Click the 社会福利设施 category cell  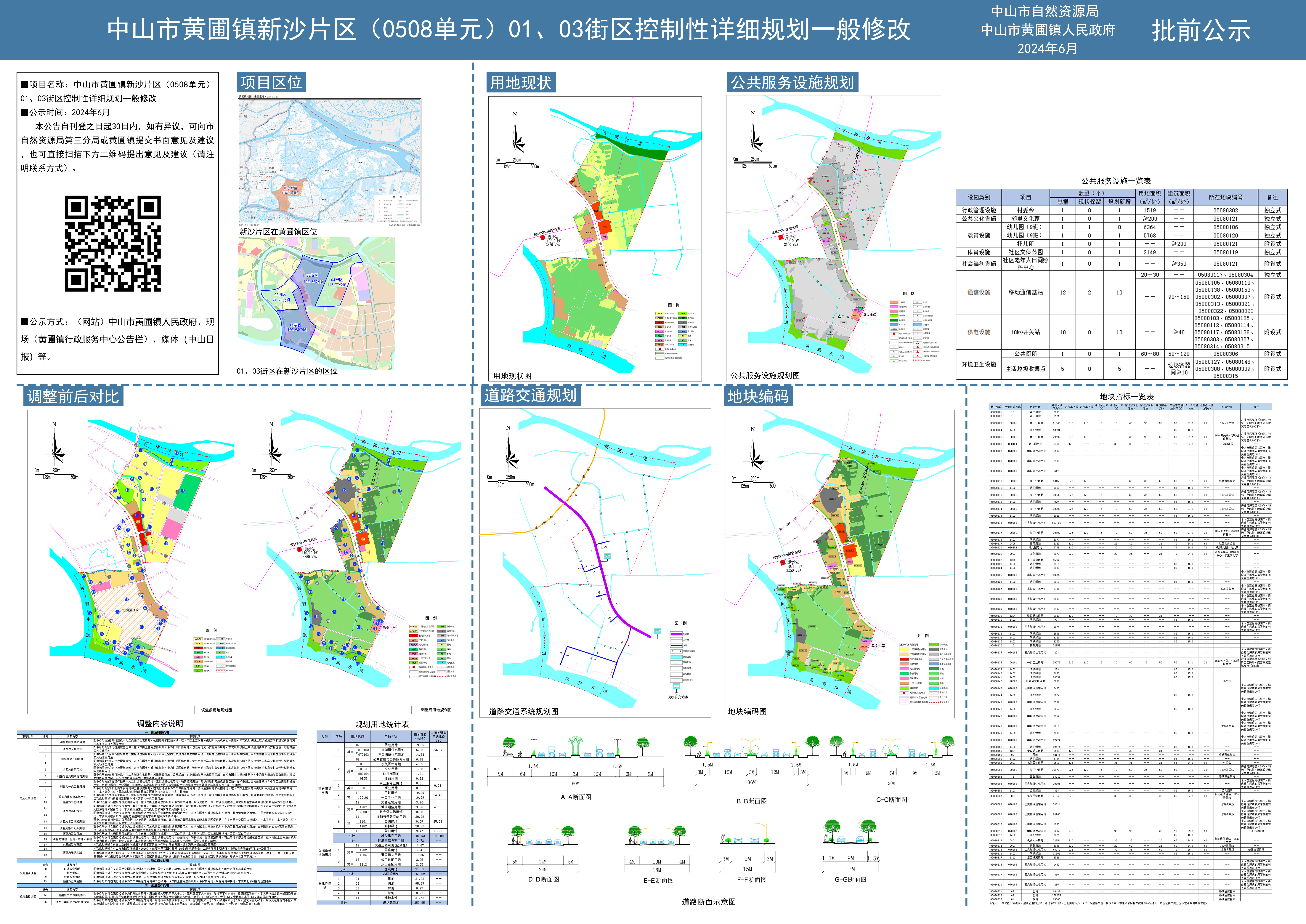point(979,263)
